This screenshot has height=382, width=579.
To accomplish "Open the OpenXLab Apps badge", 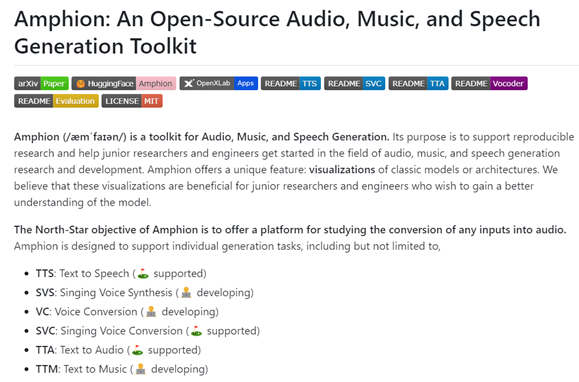I will click(x=219, y=83).
